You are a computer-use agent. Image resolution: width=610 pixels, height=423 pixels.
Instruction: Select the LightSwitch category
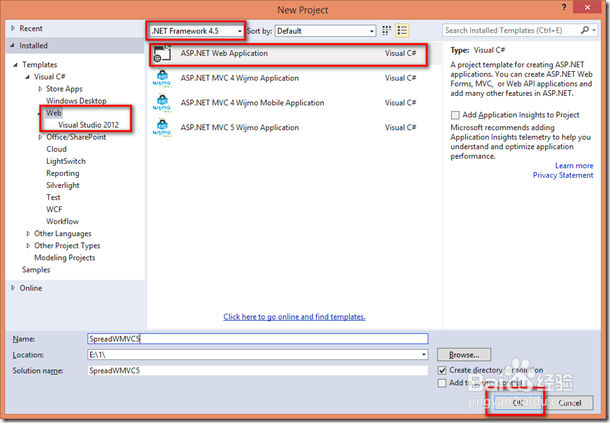[x=66, y=161]
